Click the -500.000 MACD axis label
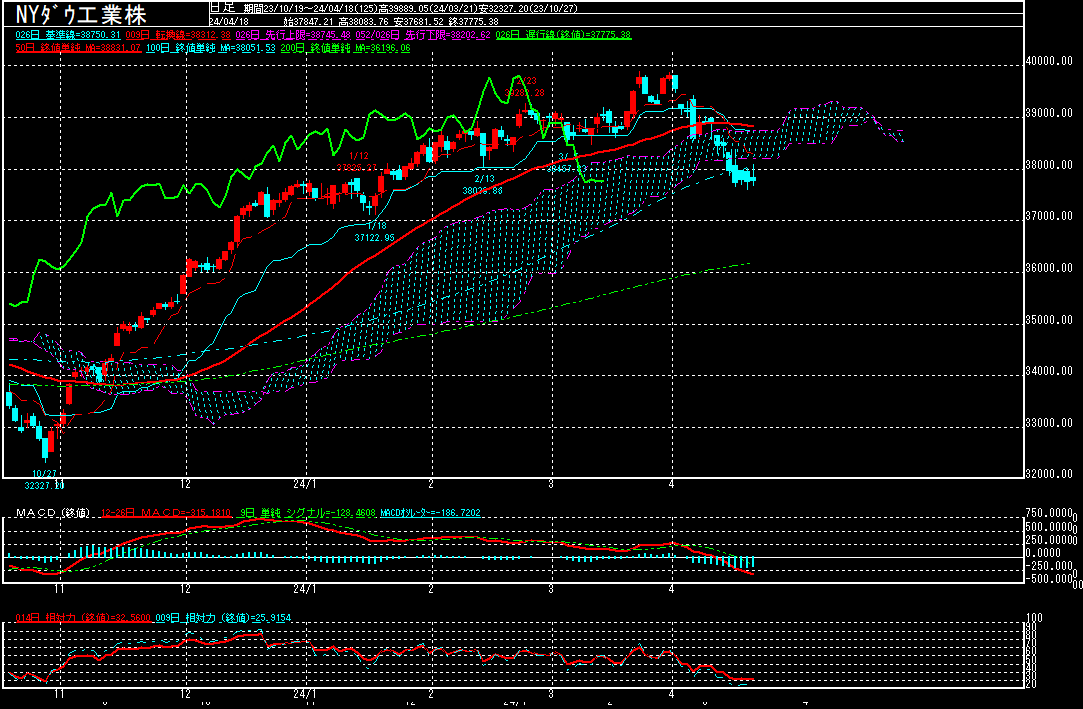Viewport: 1083px width, 709px height. (x=1048, y=579)
